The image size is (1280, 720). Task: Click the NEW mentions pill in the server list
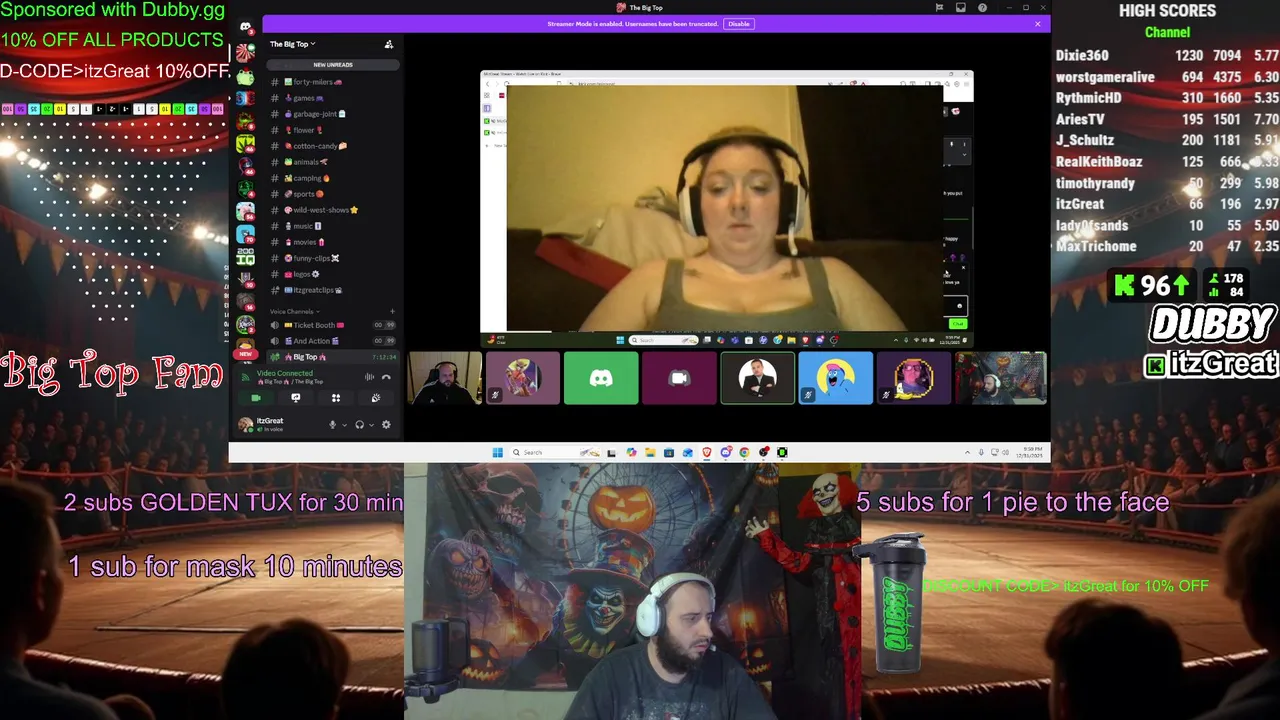(245, 354)
